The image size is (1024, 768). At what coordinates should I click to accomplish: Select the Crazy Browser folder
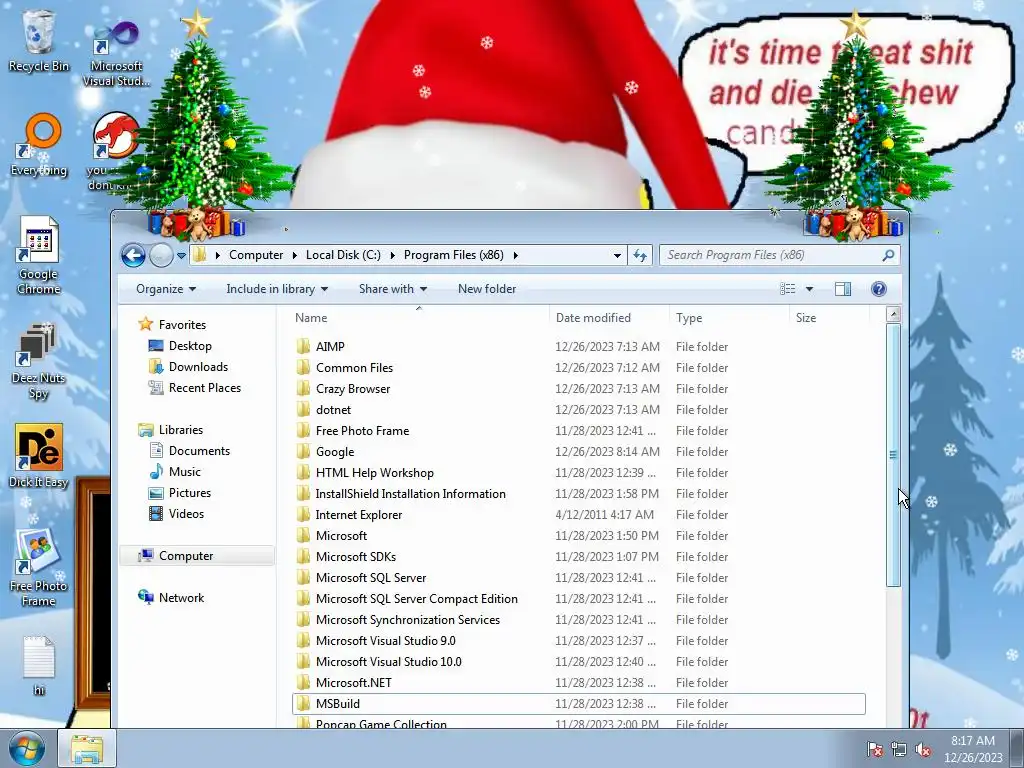353,389
